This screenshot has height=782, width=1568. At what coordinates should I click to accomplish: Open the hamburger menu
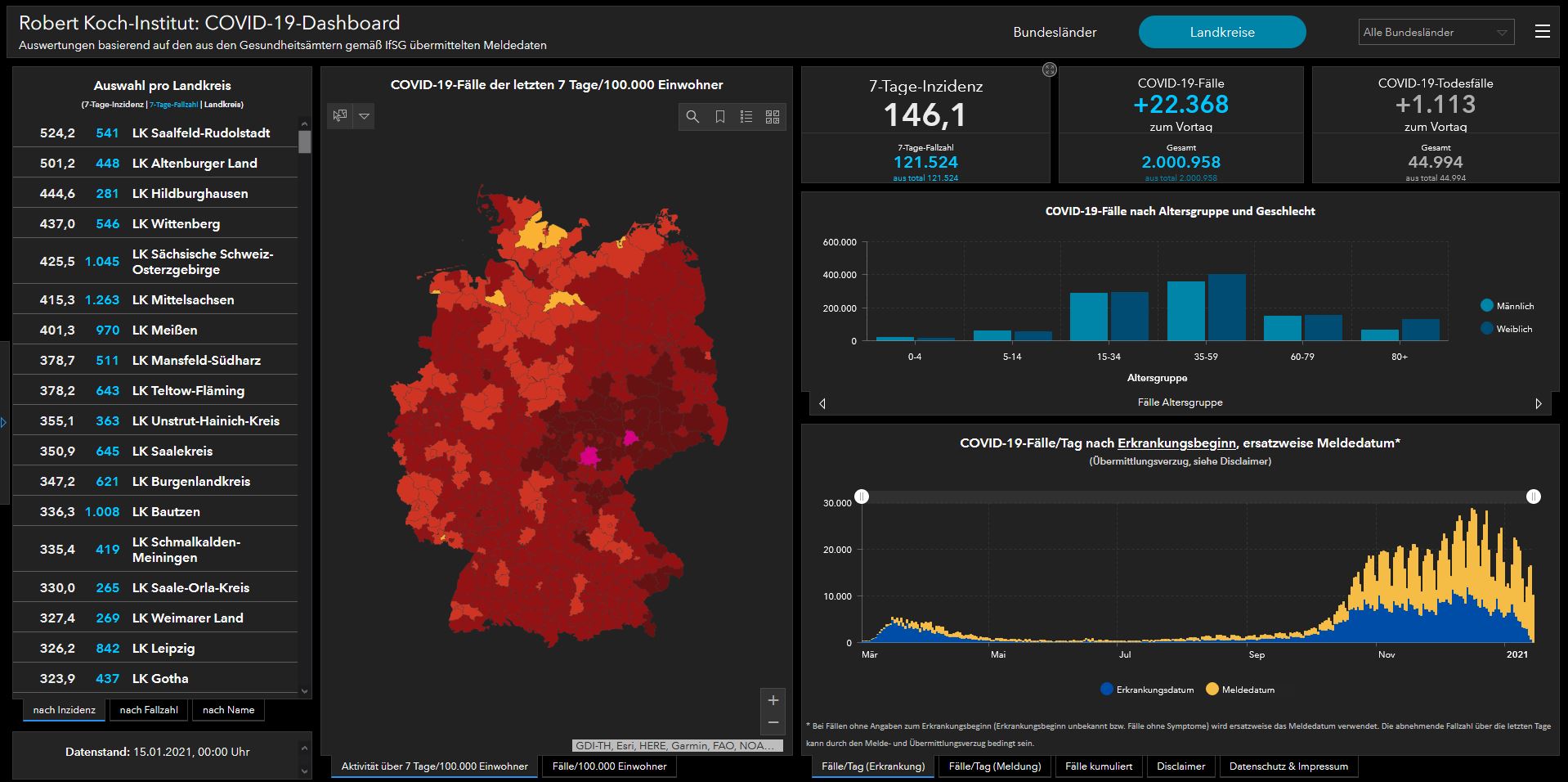pos(1543,32)
